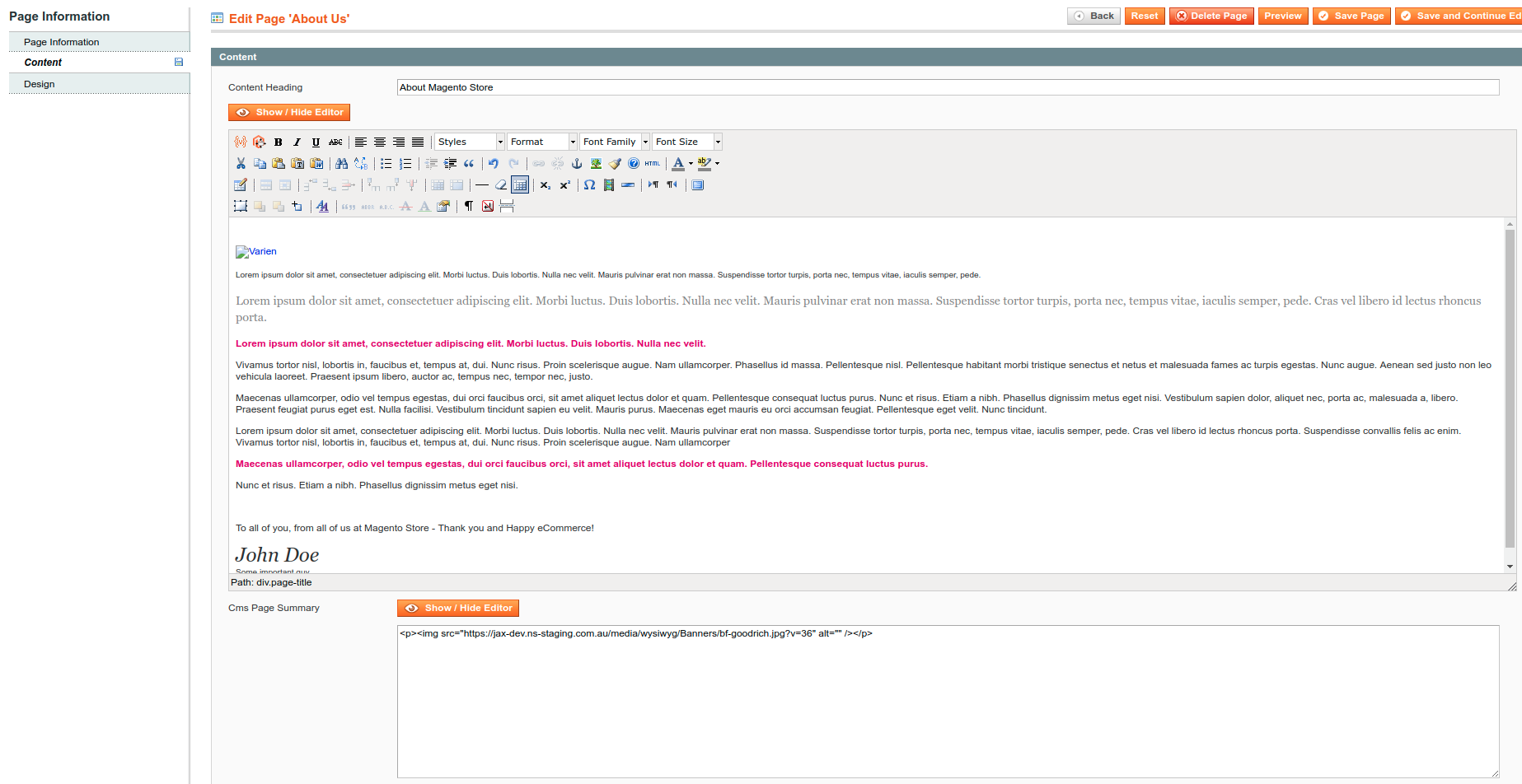Insert an unordered bullet list

[386, 163]
